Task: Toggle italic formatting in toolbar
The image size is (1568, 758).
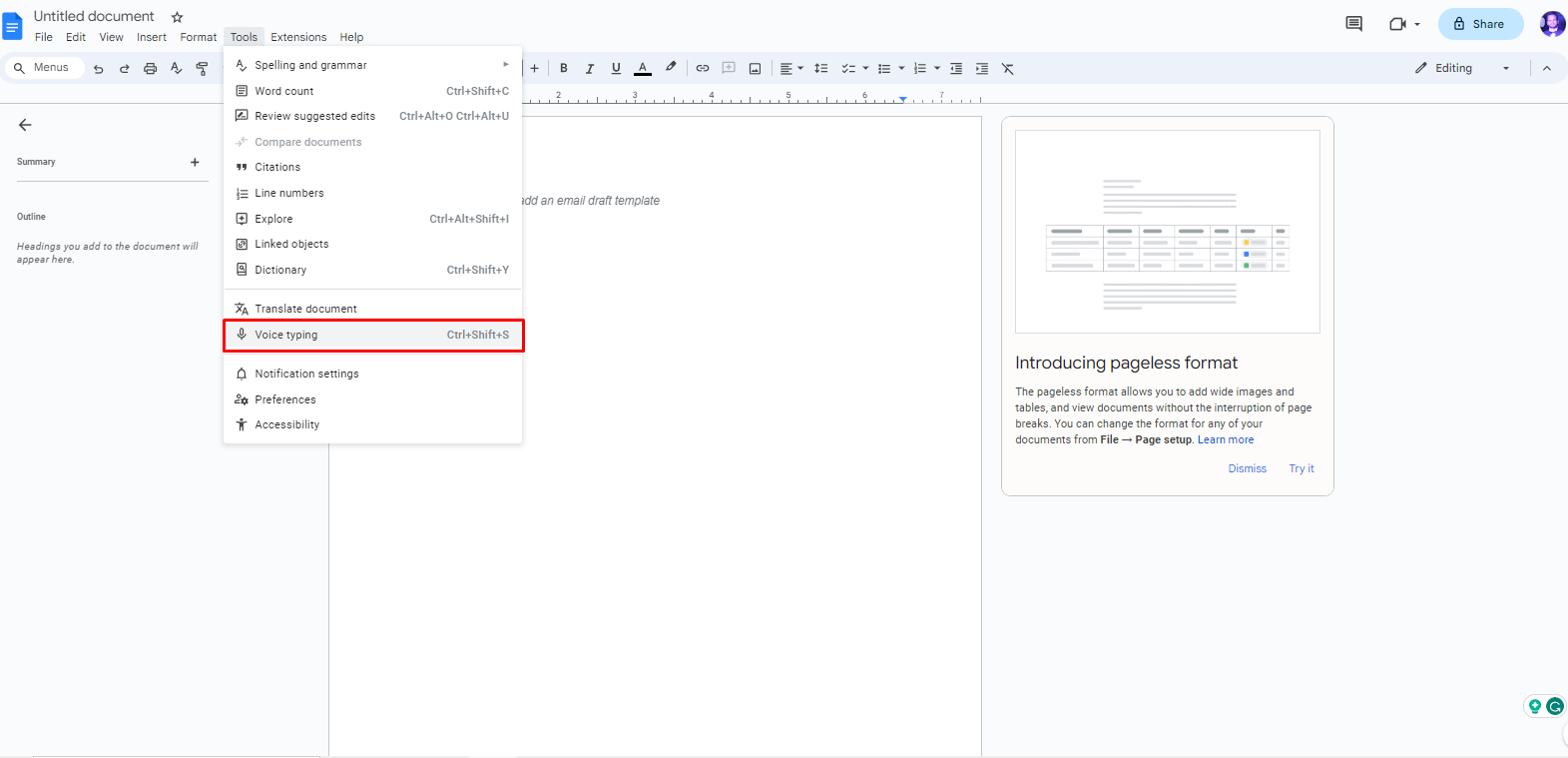Action: (x=590, y=69)
